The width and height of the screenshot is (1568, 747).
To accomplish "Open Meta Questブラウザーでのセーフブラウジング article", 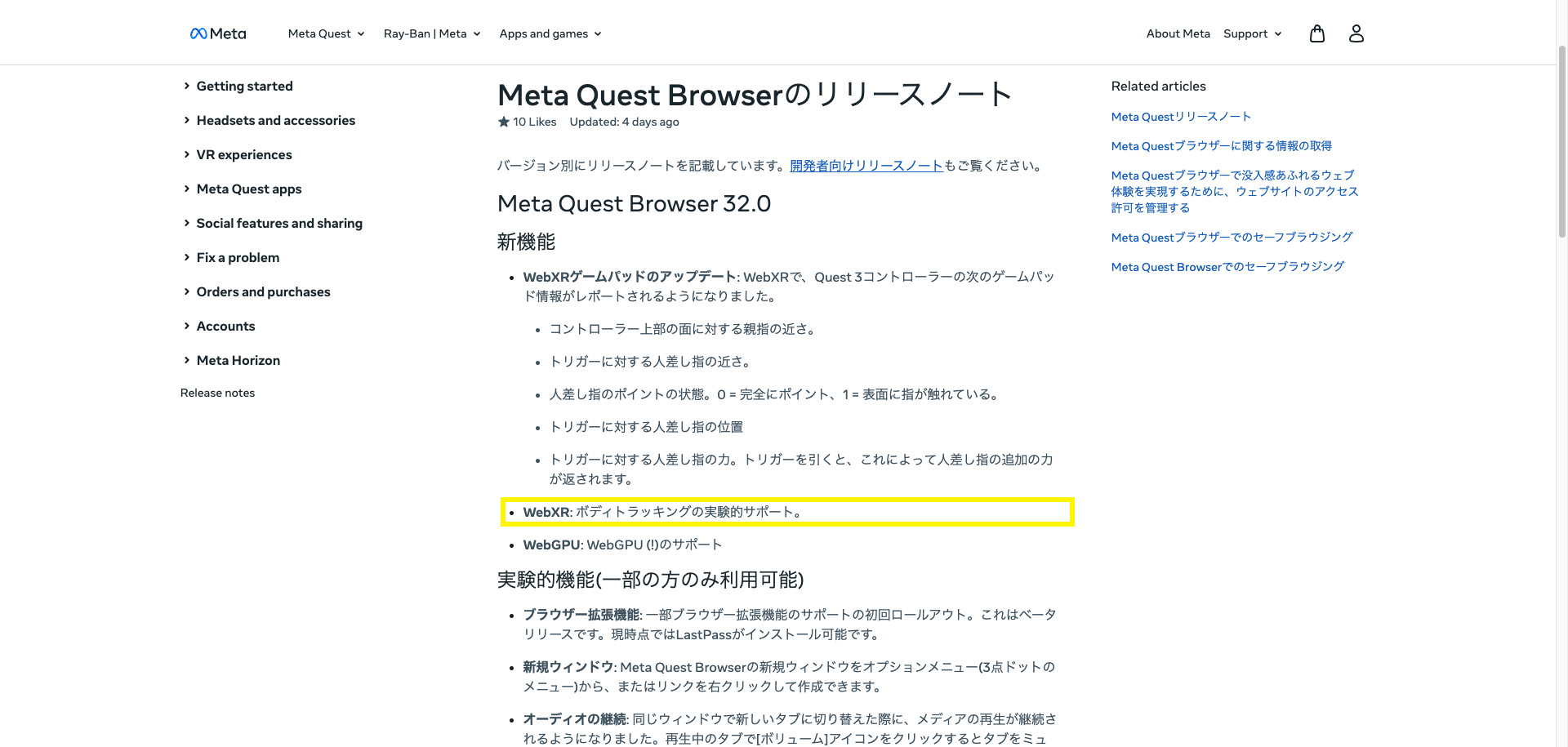I will (x=1232, y=238).
